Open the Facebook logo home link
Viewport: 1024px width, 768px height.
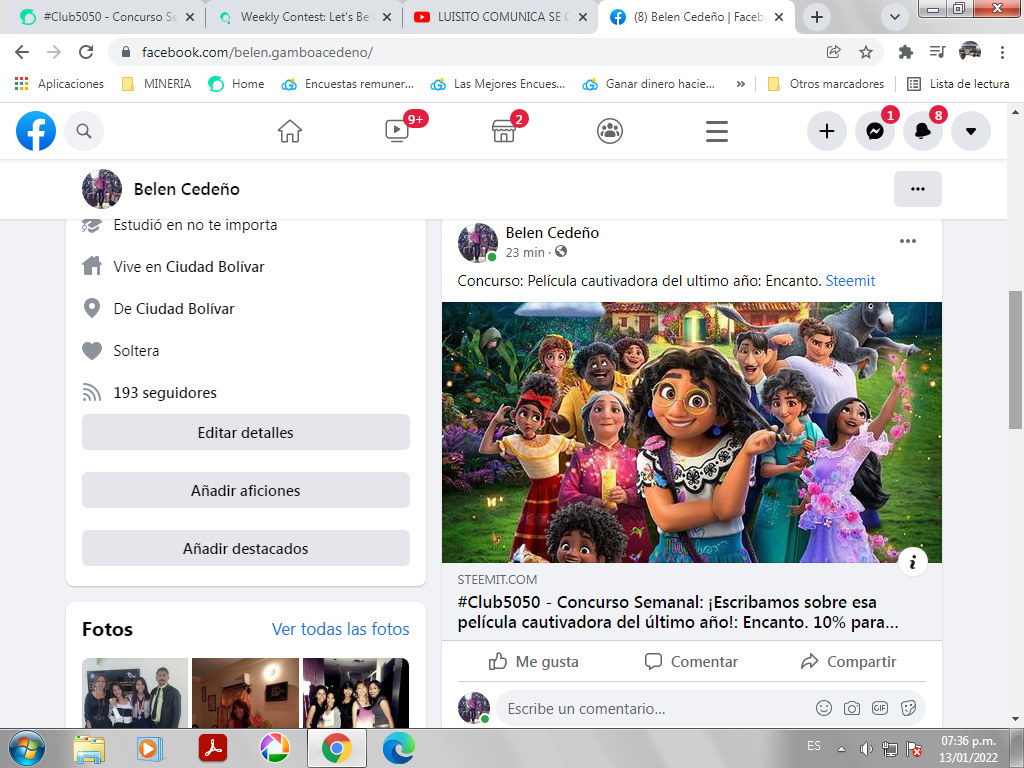(36, 131)
